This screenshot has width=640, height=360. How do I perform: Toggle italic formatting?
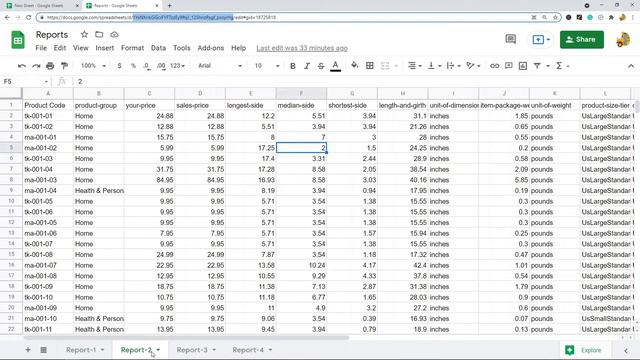(307, 66)
